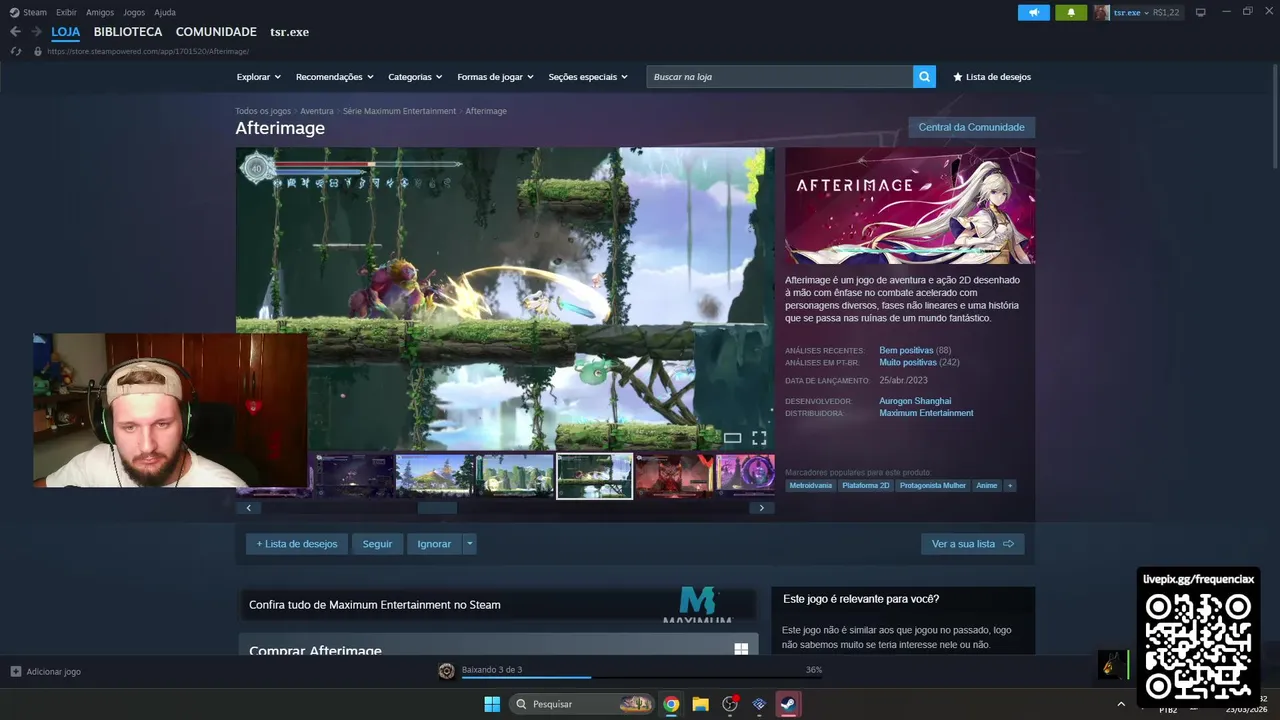Go back with the left arrow
Screen dimensions: 1280x720
click(15, 32)
